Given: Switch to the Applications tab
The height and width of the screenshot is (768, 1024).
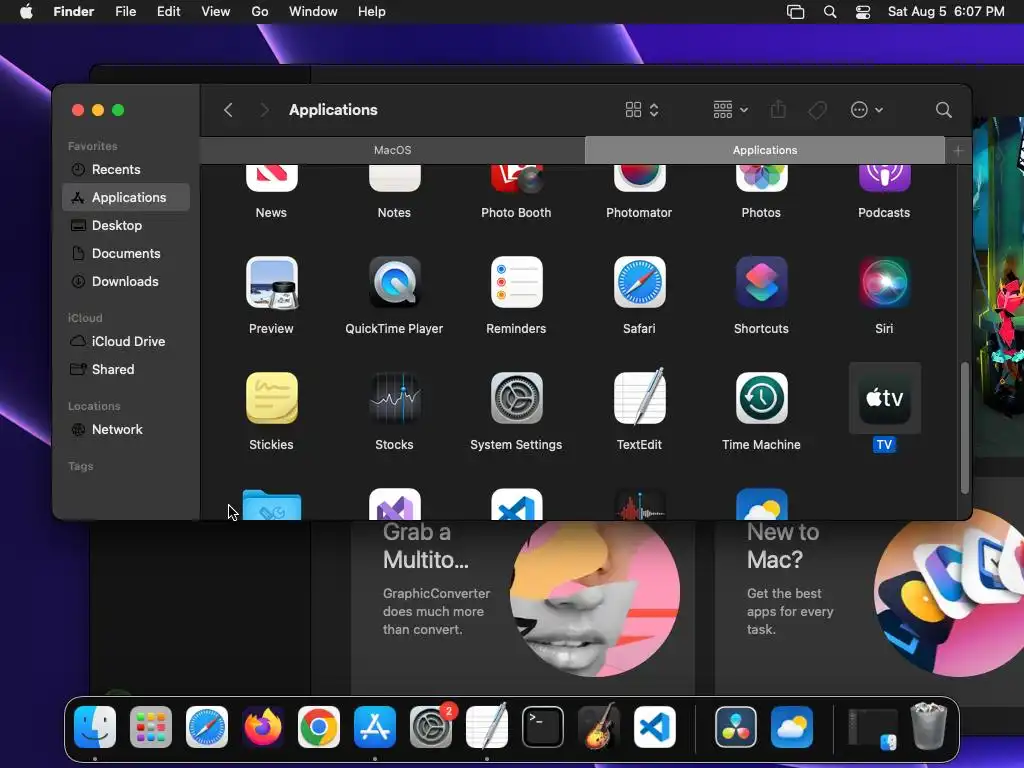Looking at the screenshot, I should 765,150.
